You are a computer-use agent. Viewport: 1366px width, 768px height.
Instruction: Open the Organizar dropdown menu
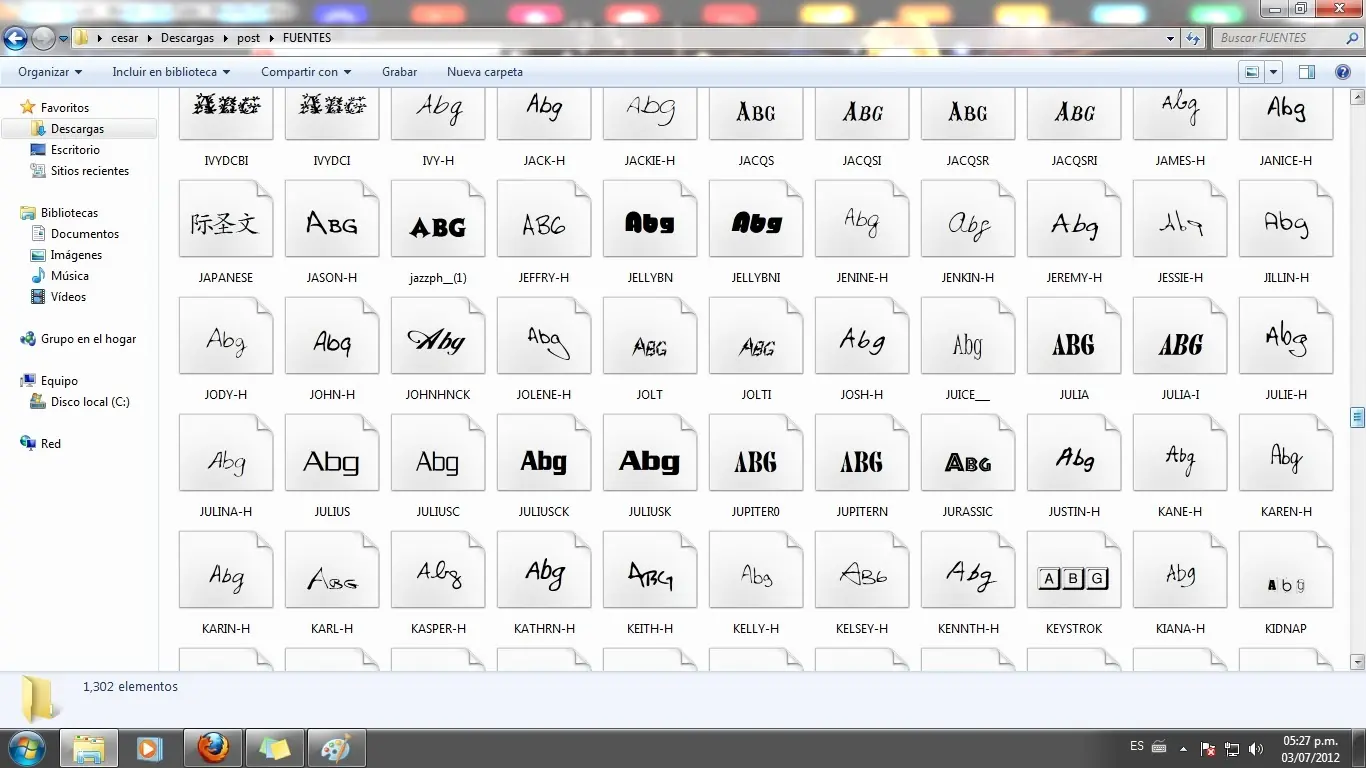pos(50,72)
